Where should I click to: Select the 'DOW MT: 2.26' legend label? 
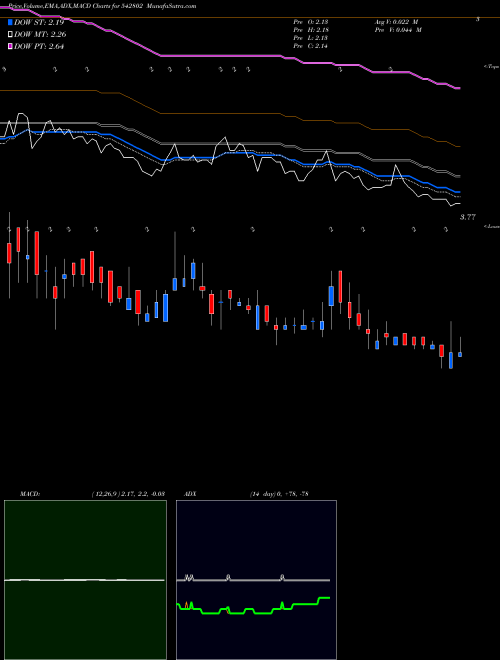click(40, 35)
